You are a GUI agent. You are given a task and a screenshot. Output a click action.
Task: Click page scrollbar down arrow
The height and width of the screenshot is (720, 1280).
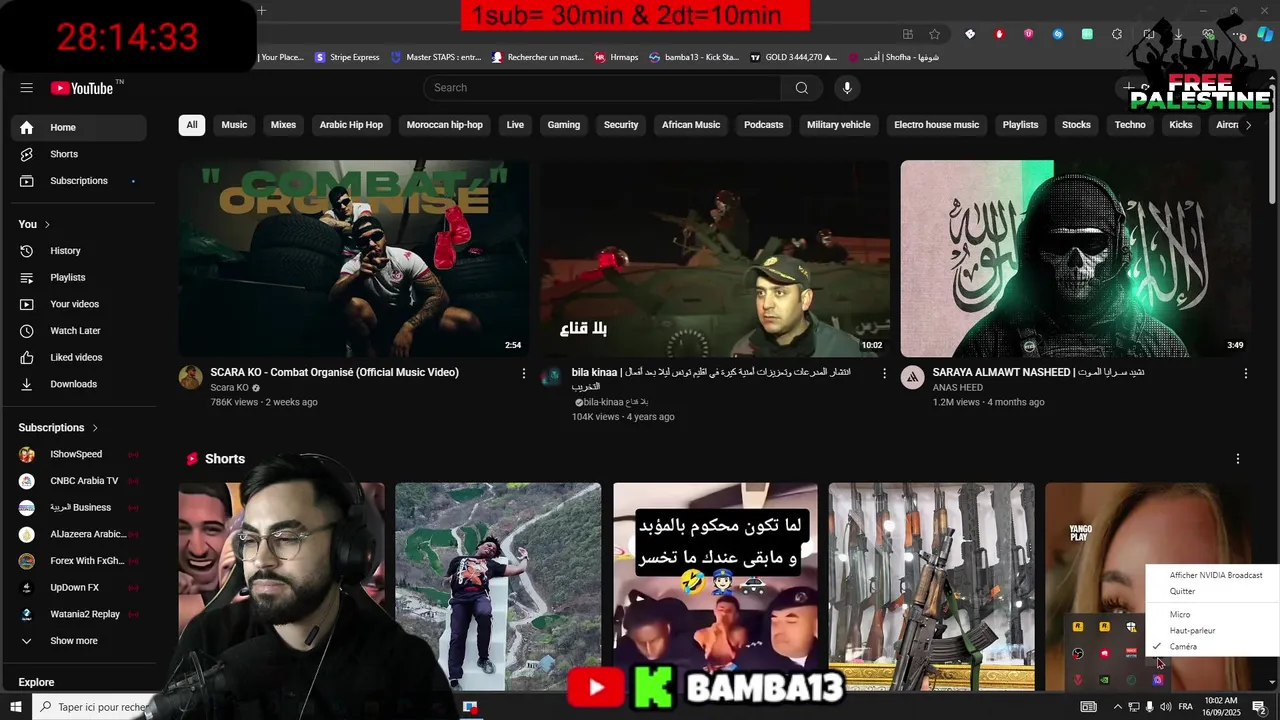click(1272, 683)
